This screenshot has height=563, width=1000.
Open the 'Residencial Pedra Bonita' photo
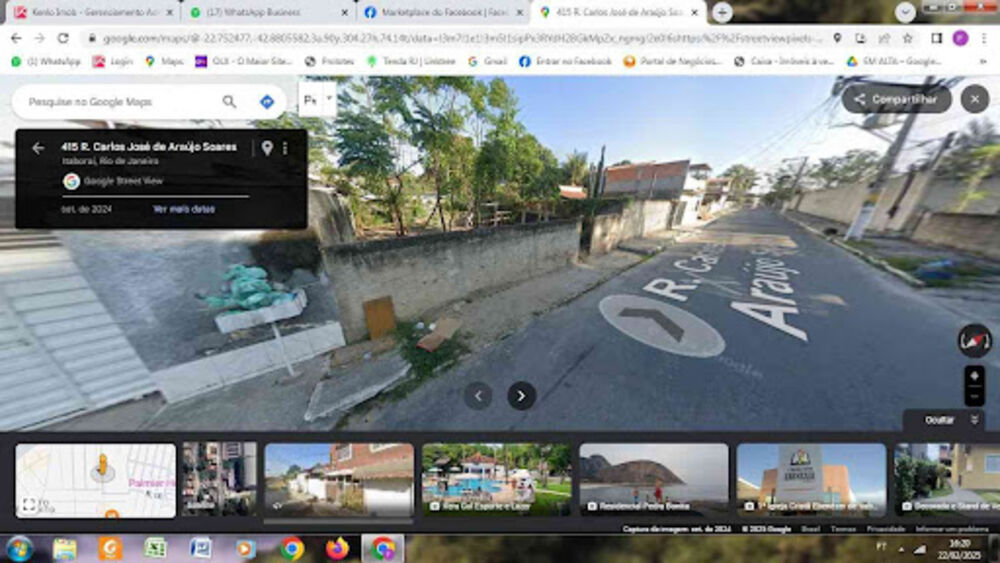[x=654, y=479]
